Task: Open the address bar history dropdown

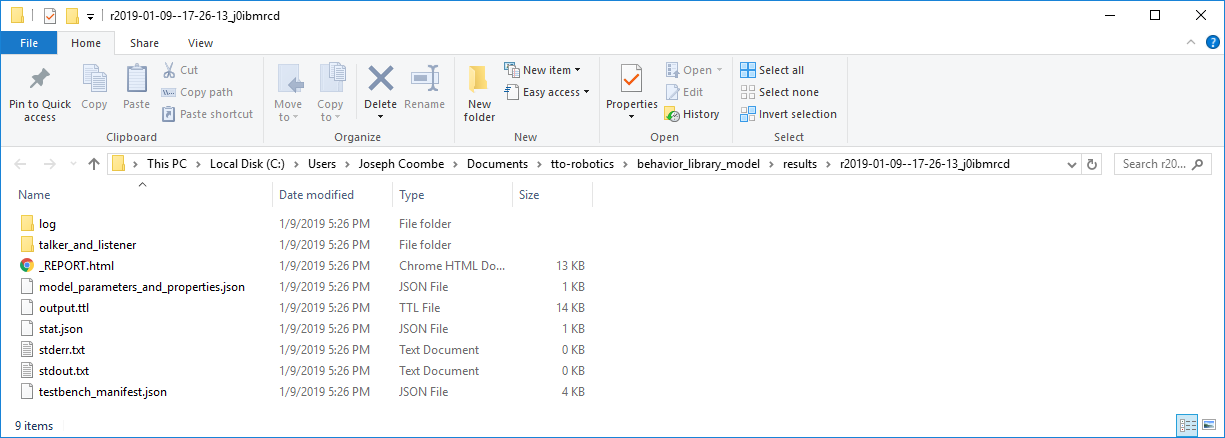Action: tap(1071, 164)
